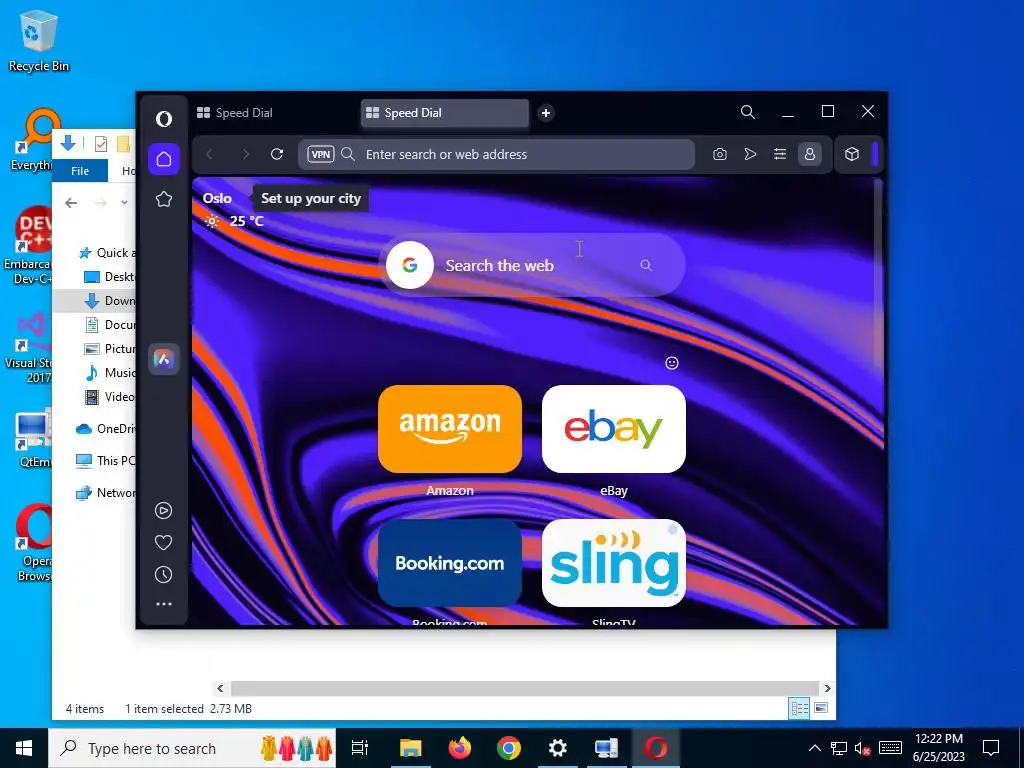The height and width of the screenshot is (768, 1024).
Task: Open recent locations dropdown in File Explorer
Action: pyautogui.click(x=124, y=203)
